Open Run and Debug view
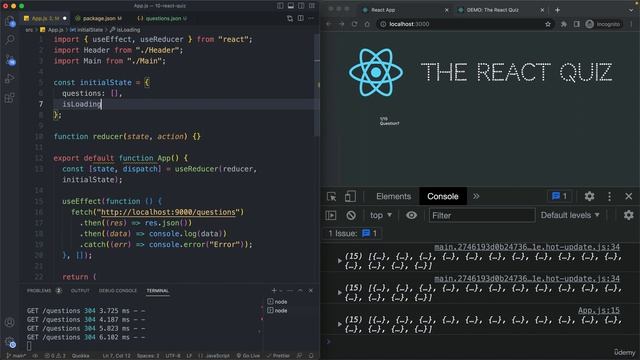 coord(10,78)
